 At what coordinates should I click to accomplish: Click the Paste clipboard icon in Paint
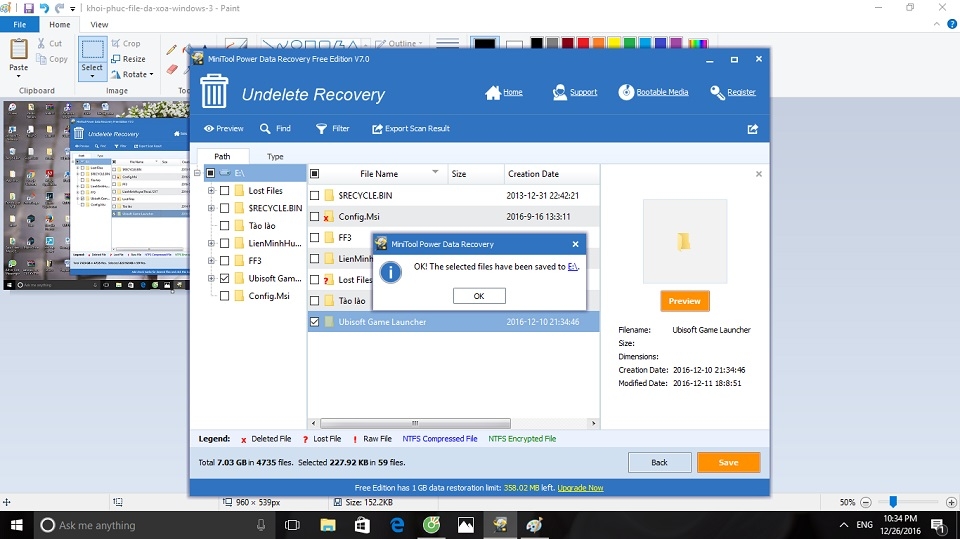pos(18,49)
